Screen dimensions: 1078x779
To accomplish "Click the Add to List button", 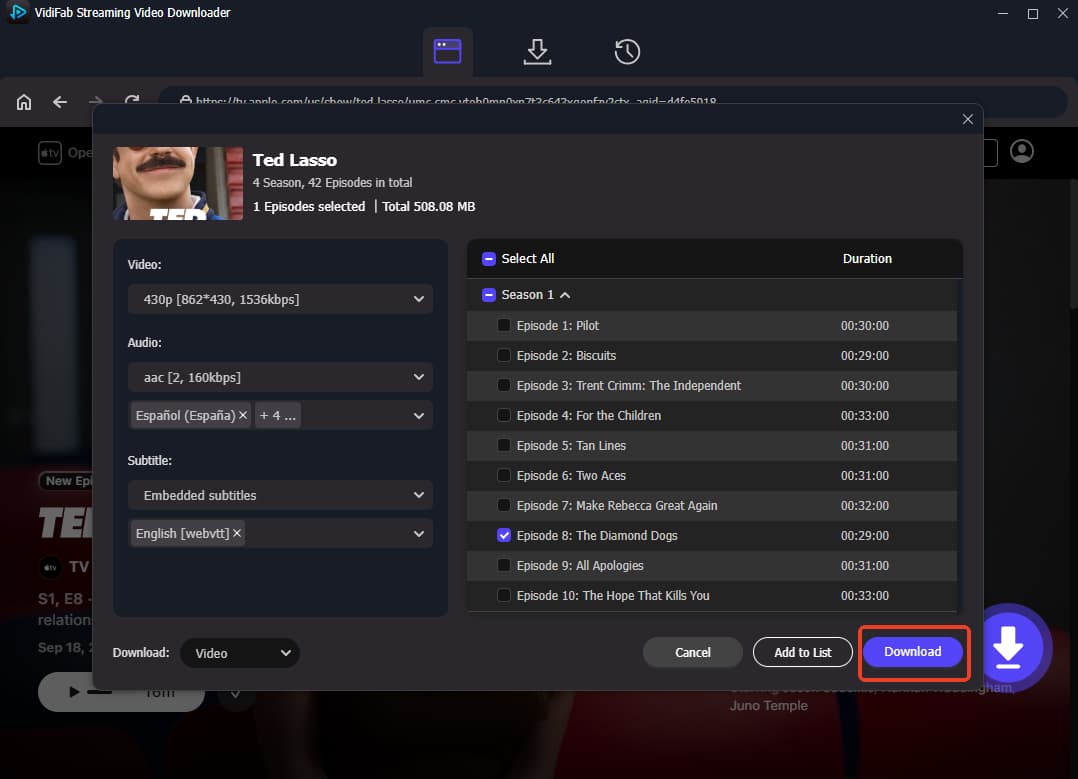I will coord(802,652).
